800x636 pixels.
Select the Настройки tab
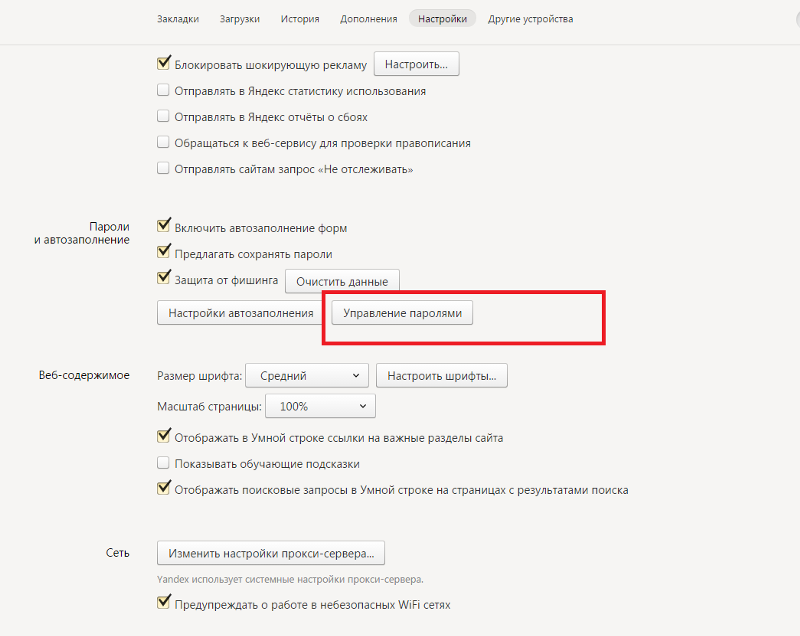(441, 19)
